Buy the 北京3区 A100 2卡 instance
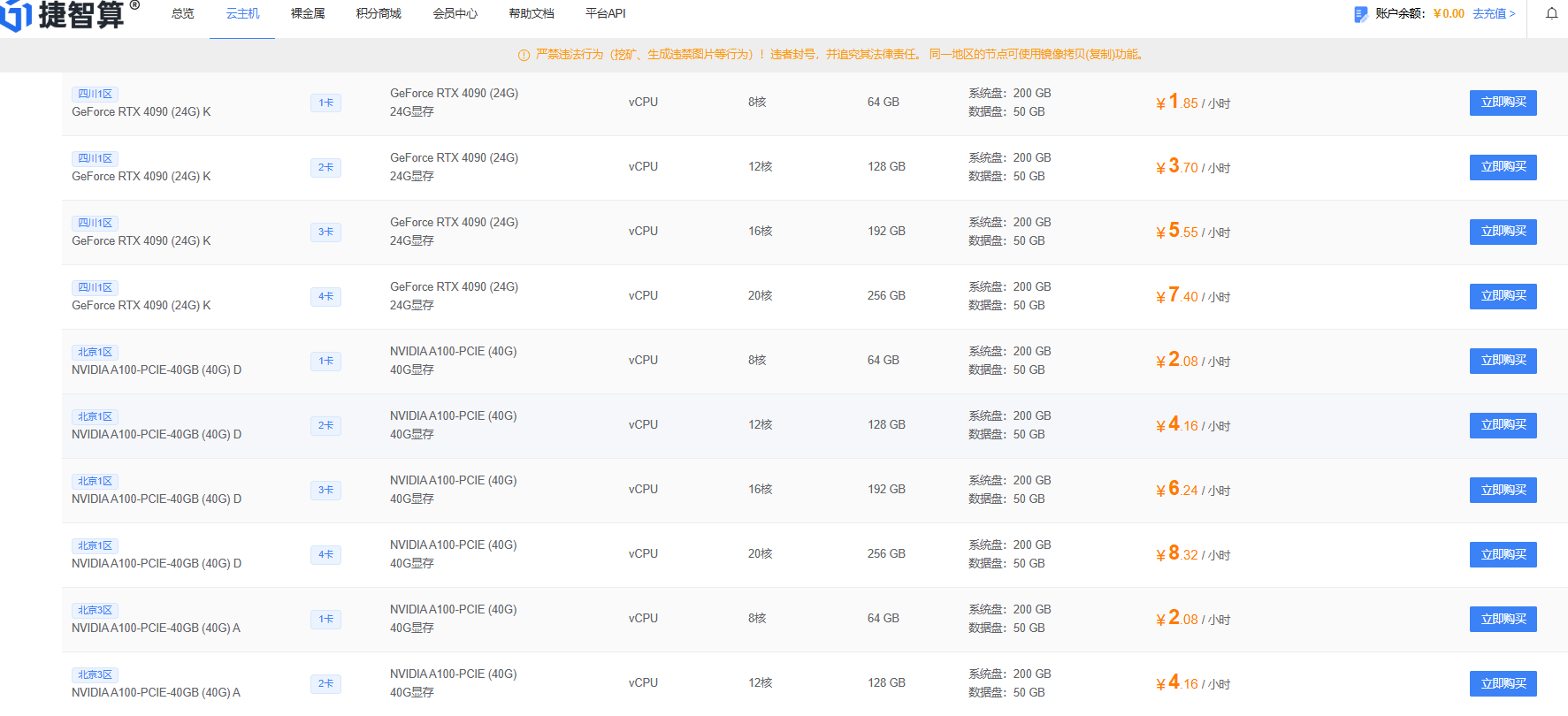Screen dimensions: 1568x716 [1503, 683]
